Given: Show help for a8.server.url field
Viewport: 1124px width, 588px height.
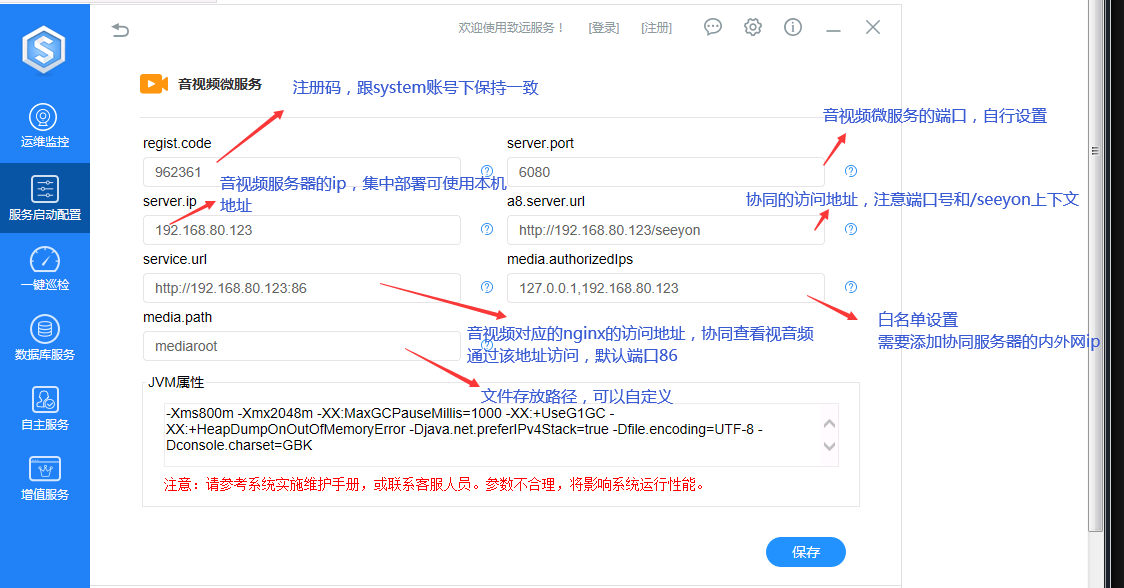Looking at the screenshot, I should tap(851, 229).
